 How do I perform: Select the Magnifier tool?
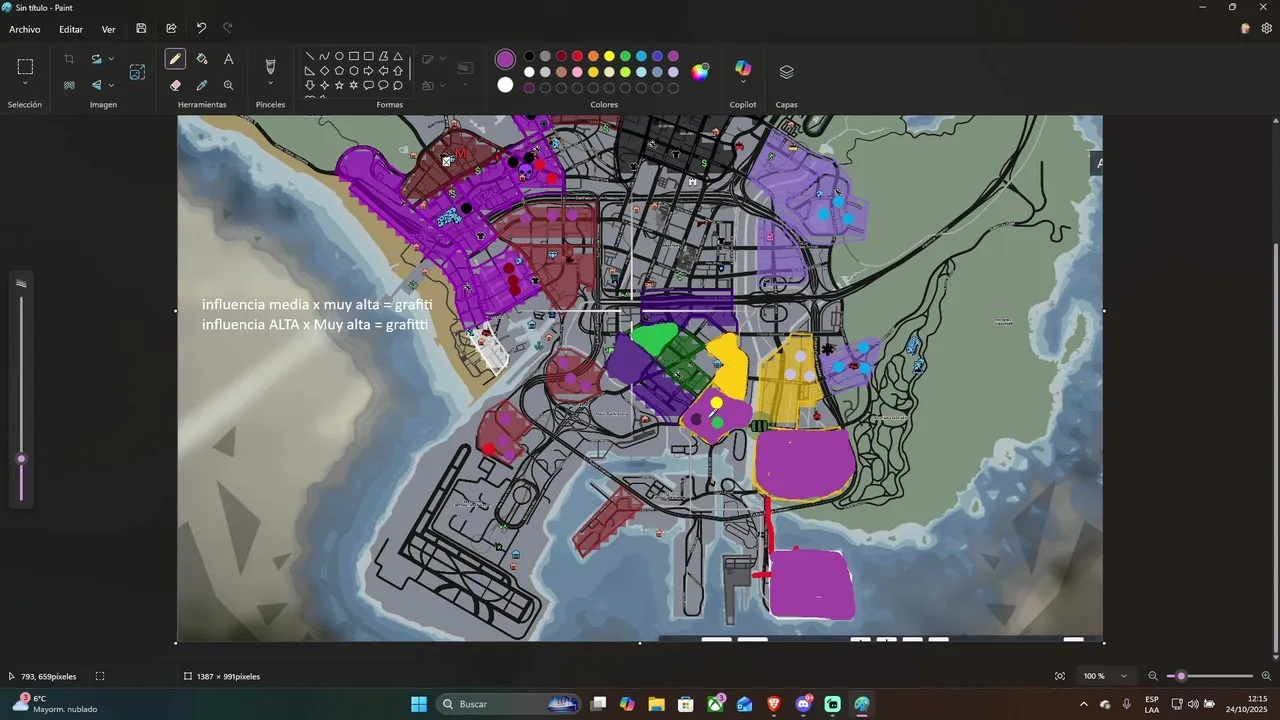pos(228,85)
